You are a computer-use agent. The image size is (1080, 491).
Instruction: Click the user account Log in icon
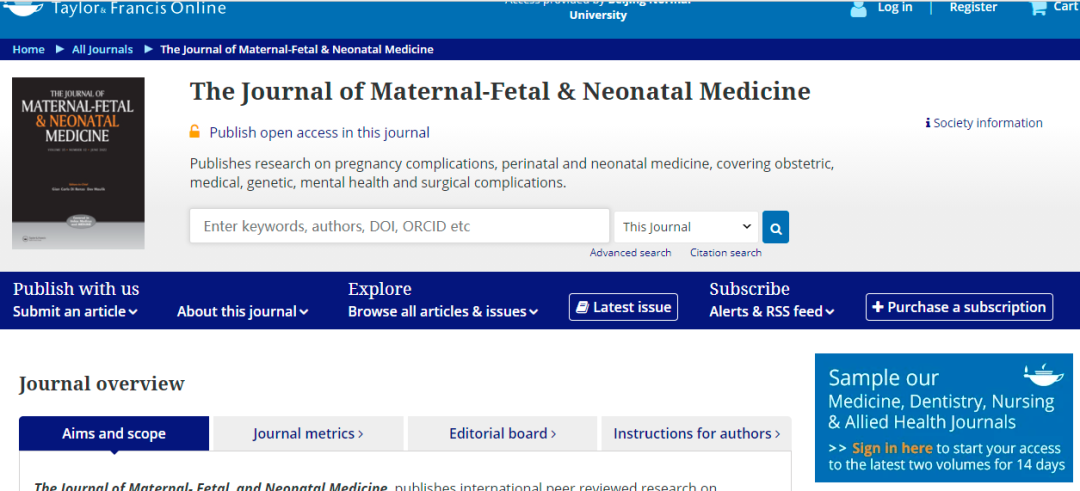[858, 9]
